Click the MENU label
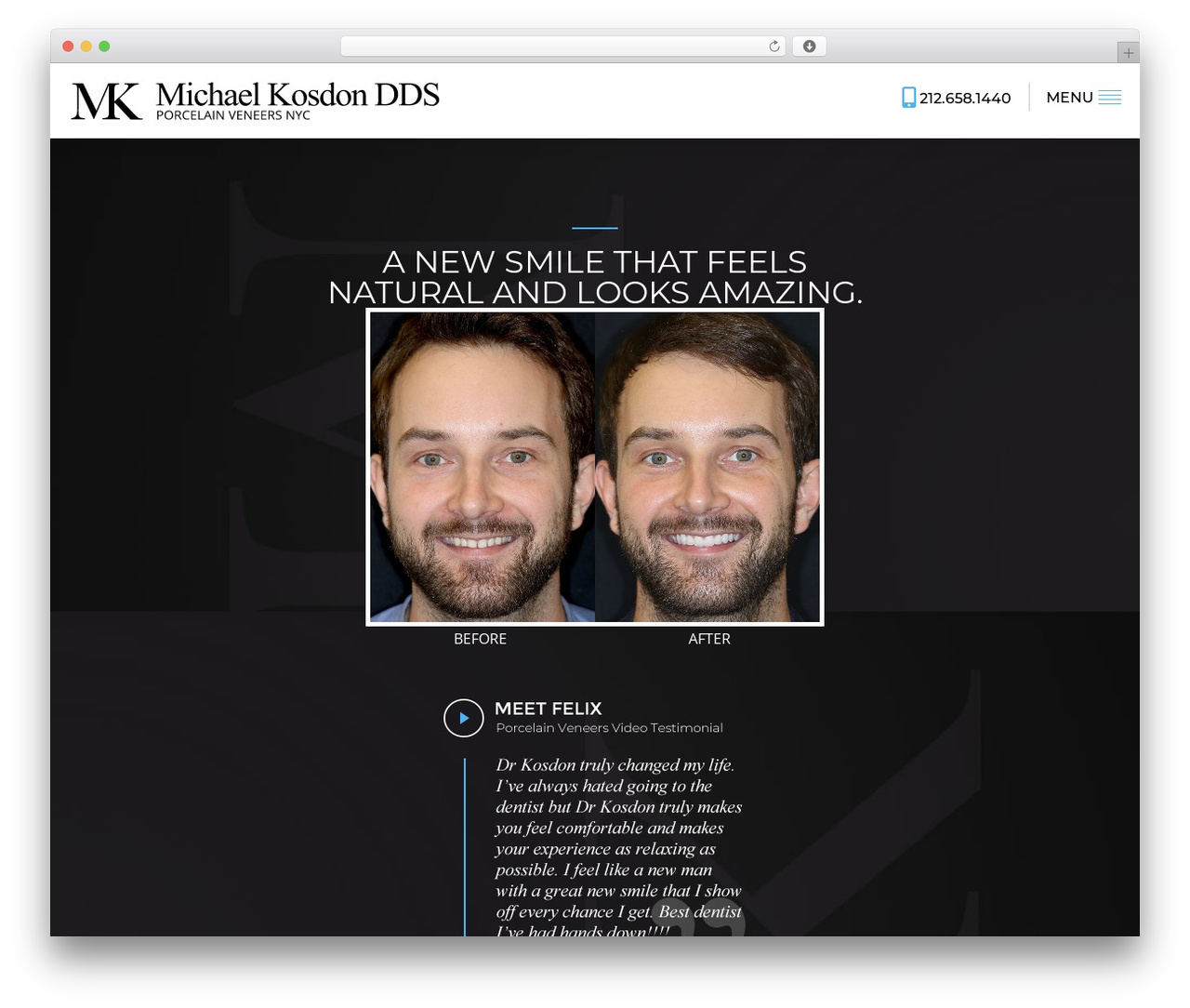Image resolution: width=1190 pixels, height=1008 pixels. pos(1069,98)
